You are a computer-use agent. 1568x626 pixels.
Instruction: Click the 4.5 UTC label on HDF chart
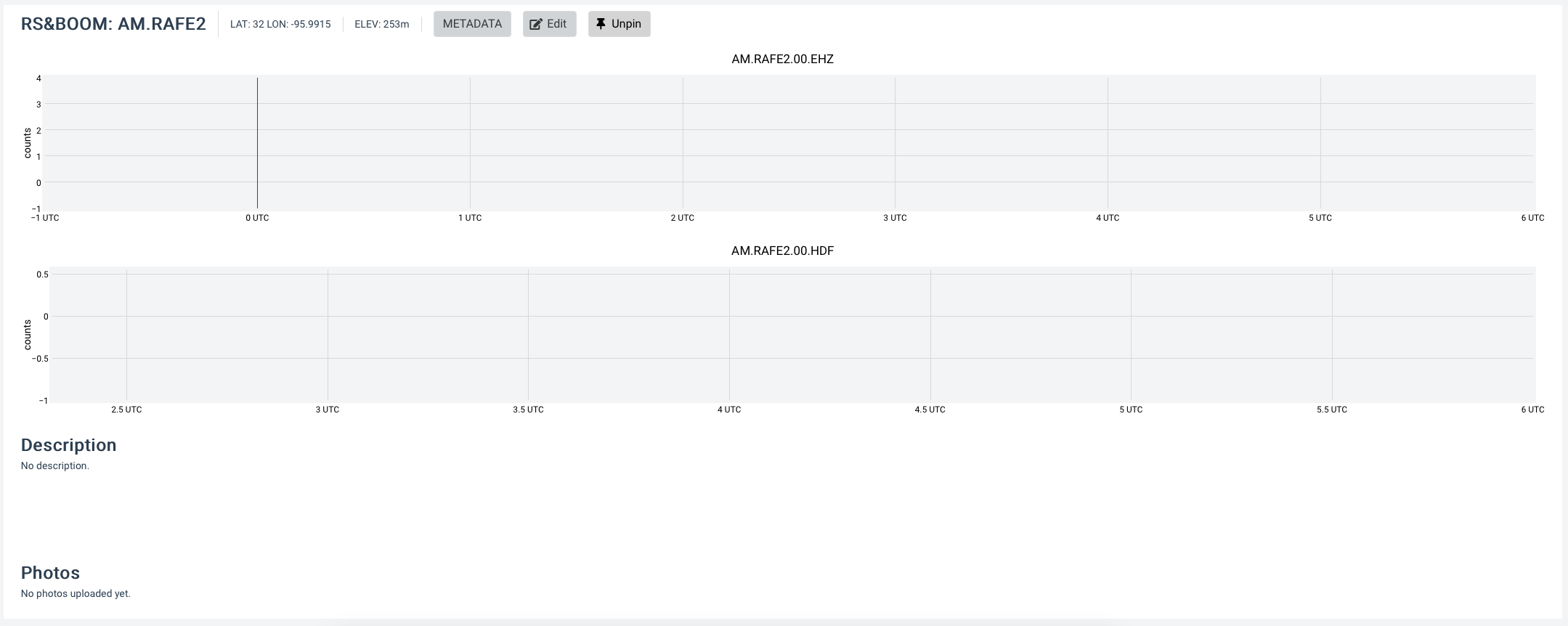point(930,410)
